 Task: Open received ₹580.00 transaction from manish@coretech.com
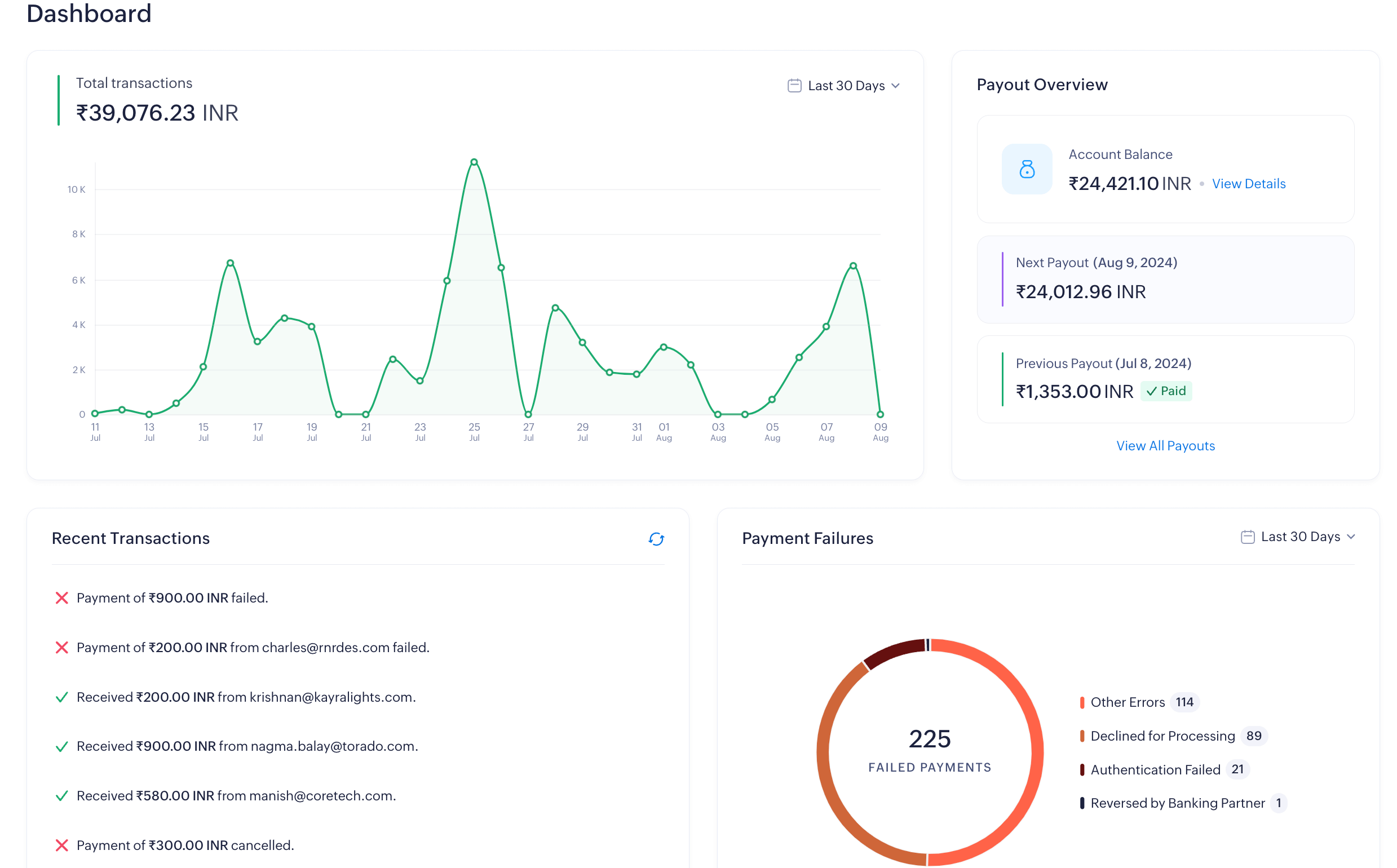236,796
